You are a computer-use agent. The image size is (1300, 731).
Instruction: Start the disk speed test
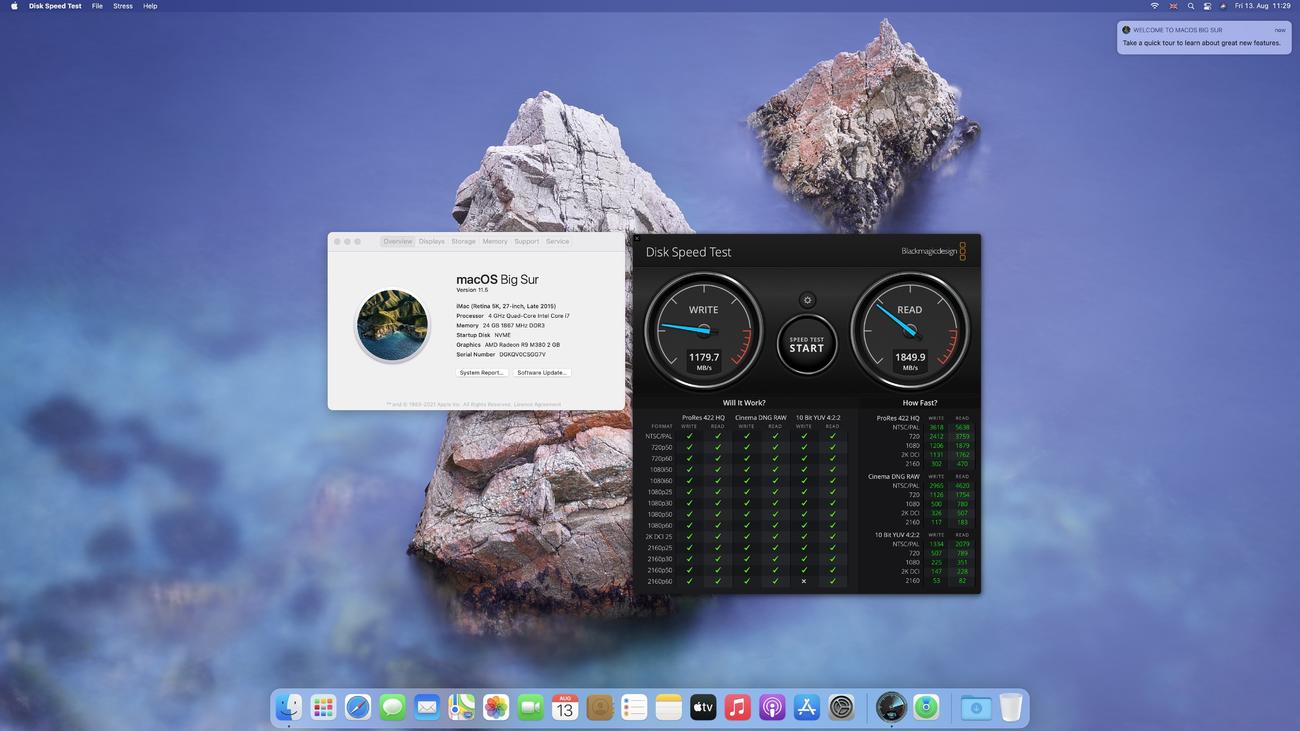point(806,343)
